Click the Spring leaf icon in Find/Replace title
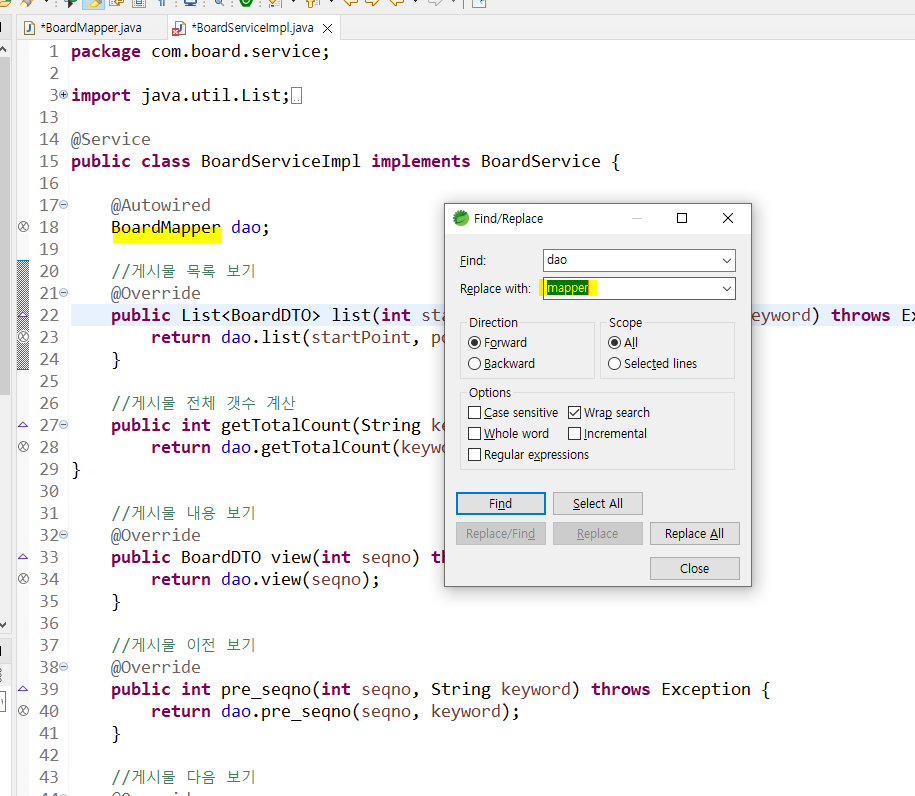Image resolution: width=915 pixels, height=796 pixels. pos(460,218)
